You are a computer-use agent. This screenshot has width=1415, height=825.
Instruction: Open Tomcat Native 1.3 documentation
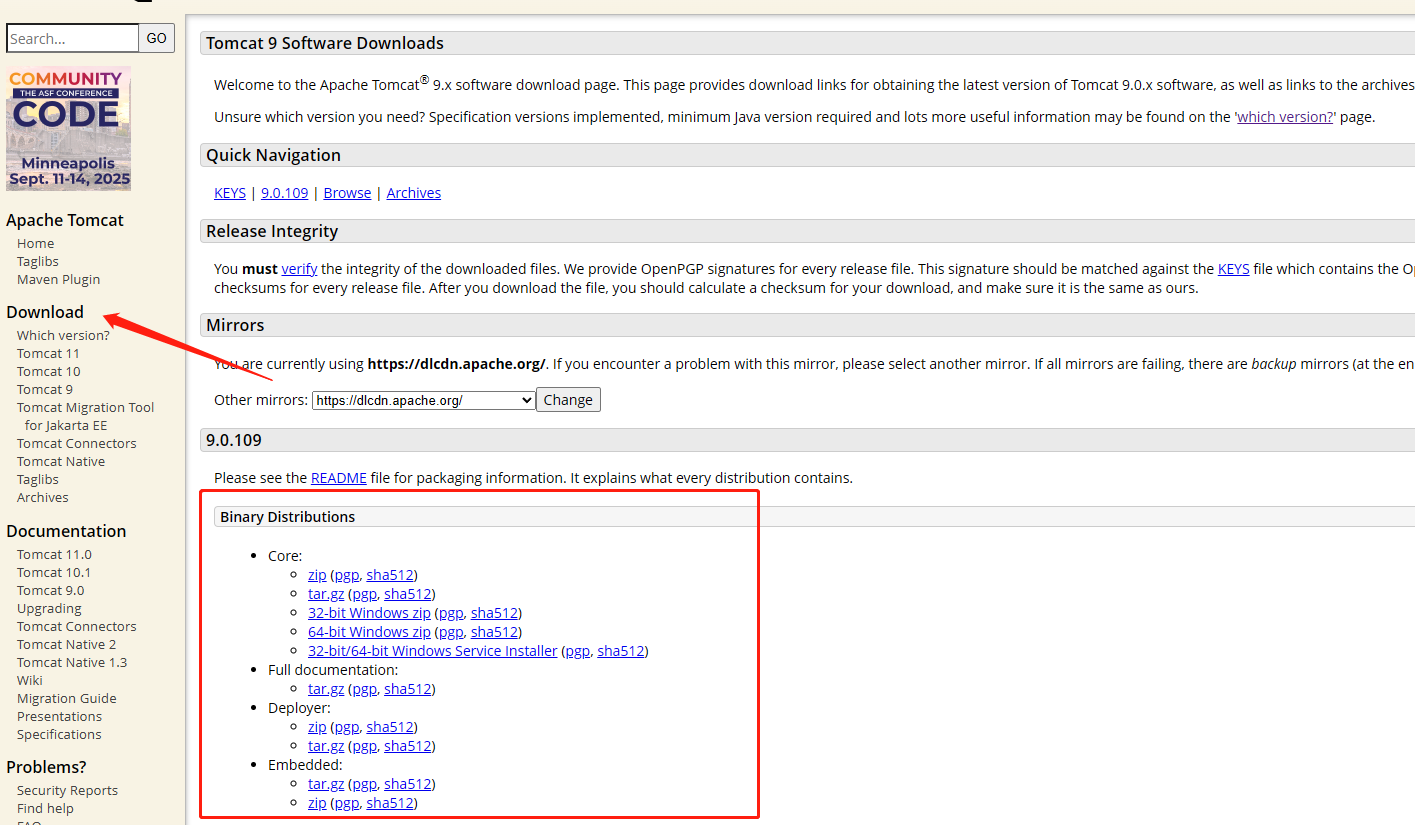coord(72,662)
